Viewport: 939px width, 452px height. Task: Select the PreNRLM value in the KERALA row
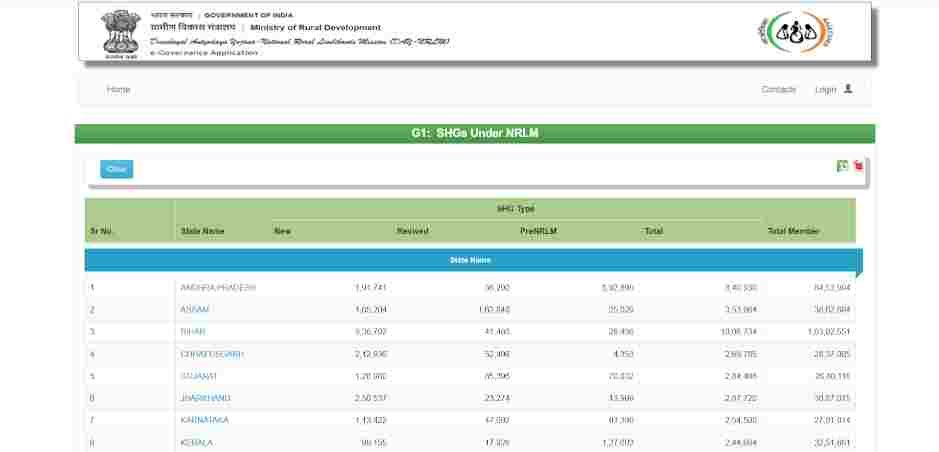pos(617,443)
